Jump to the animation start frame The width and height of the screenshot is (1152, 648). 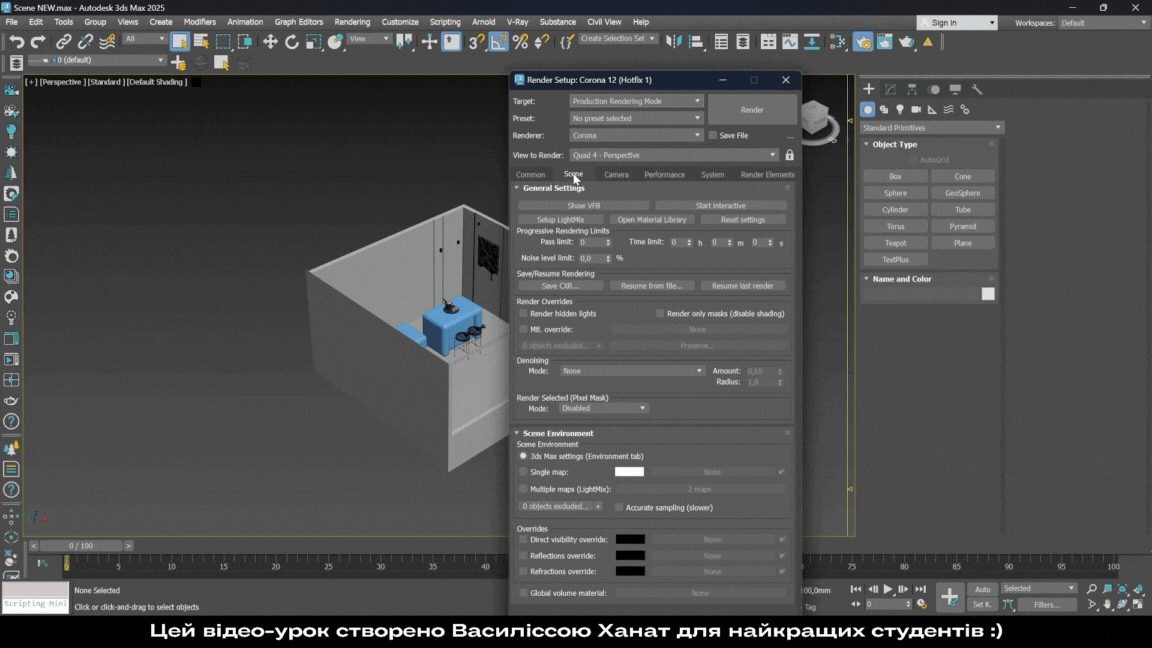coord(856,589)
